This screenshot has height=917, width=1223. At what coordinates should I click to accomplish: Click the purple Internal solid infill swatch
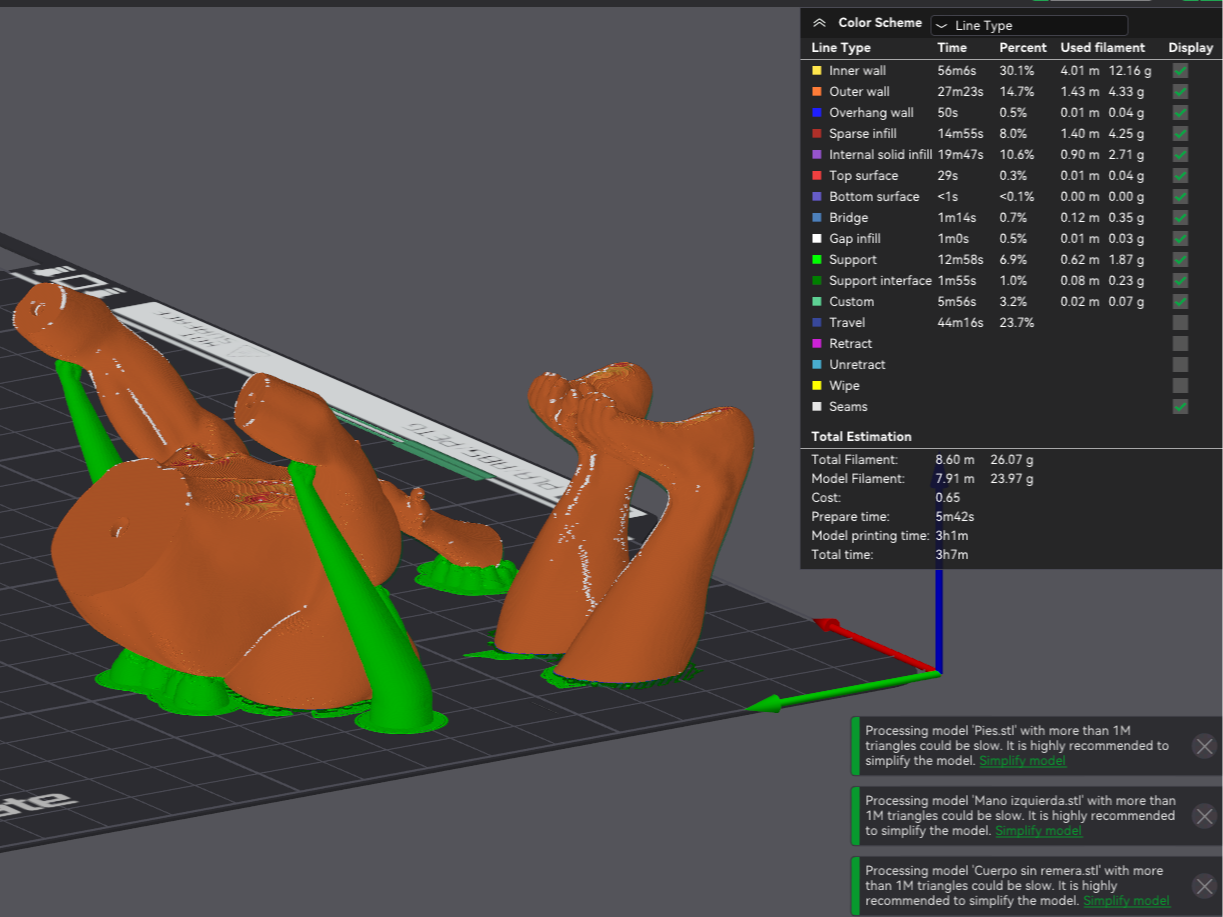click(817, 154)
